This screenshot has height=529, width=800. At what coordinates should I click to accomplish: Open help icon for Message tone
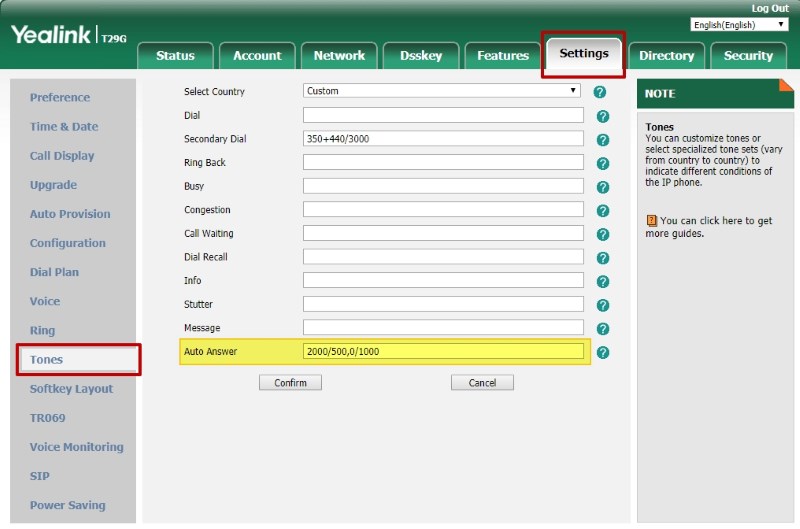pyautogui.click(x=603, y=329)
